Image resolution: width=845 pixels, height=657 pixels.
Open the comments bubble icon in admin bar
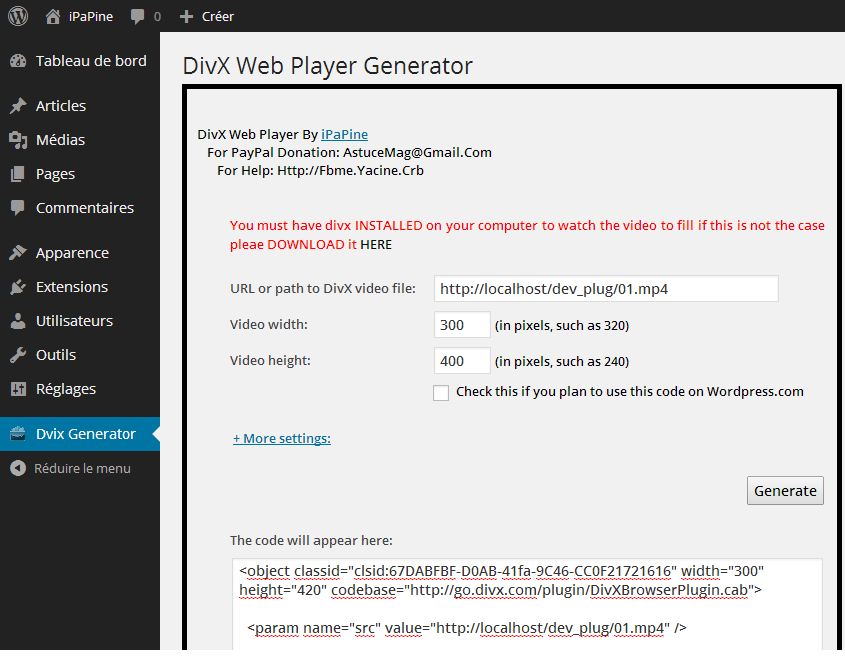(x=137, y=17)
